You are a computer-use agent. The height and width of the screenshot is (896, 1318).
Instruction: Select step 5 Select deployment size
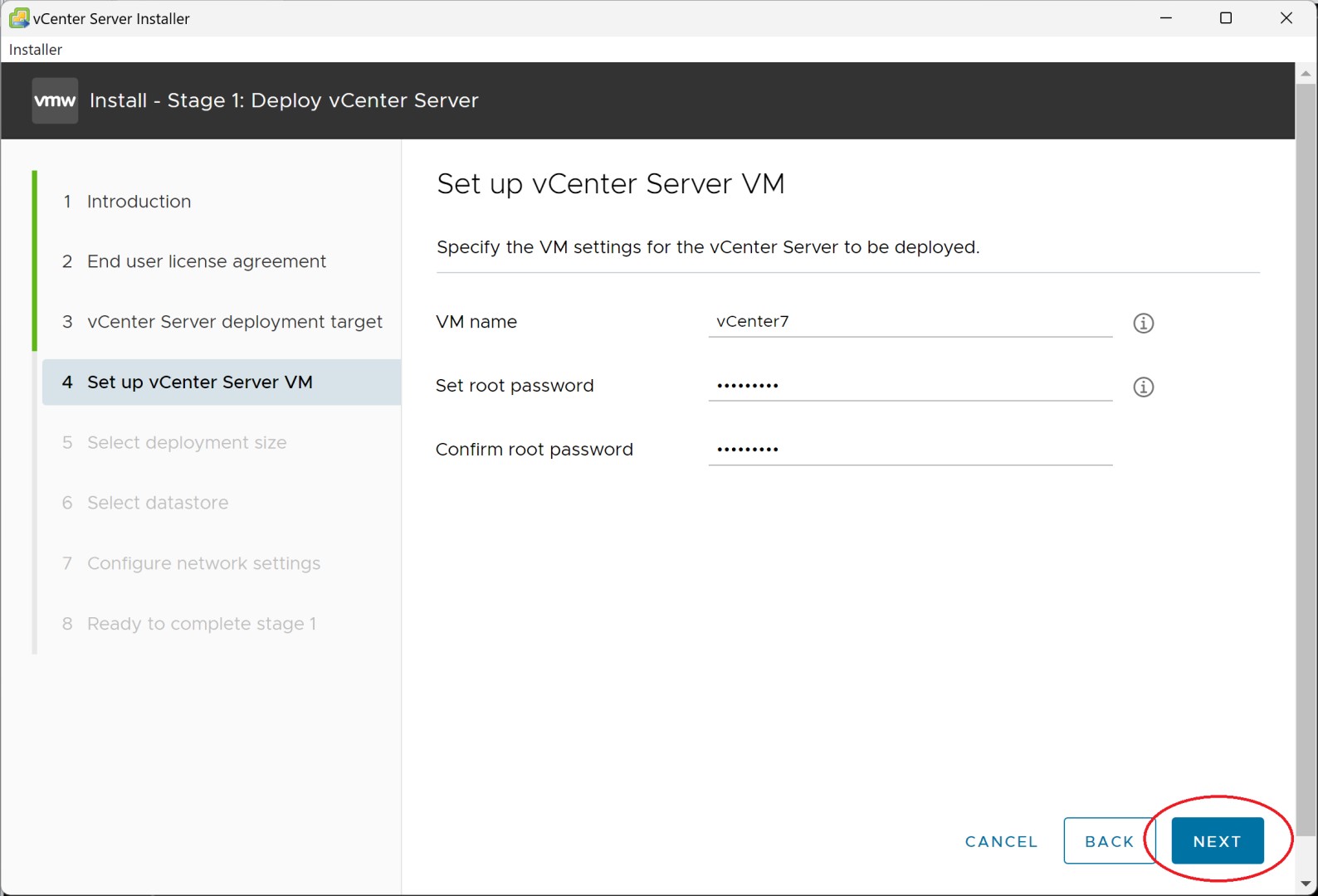click(x=174, y=443)
